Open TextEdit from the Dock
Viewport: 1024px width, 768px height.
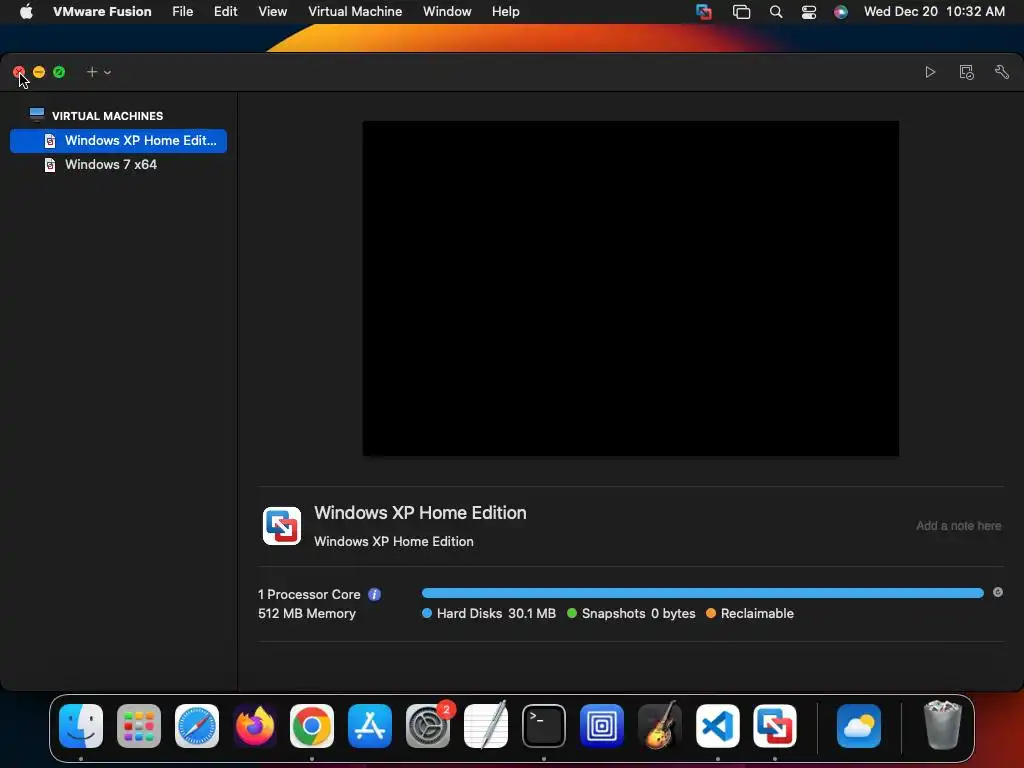point(486,726)
